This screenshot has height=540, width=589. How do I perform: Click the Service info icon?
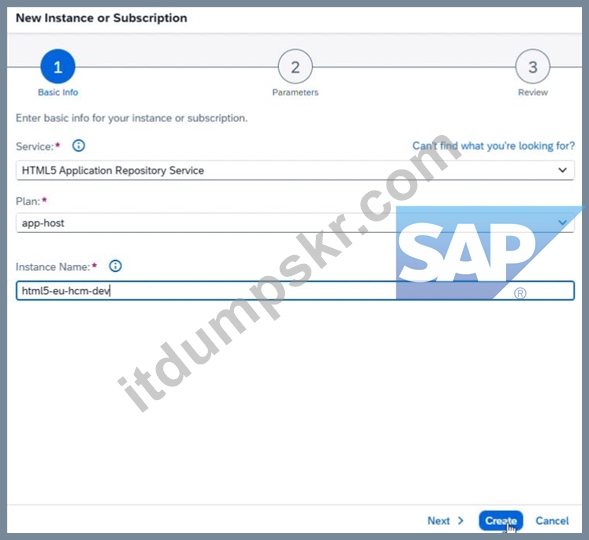click(79, 145)
